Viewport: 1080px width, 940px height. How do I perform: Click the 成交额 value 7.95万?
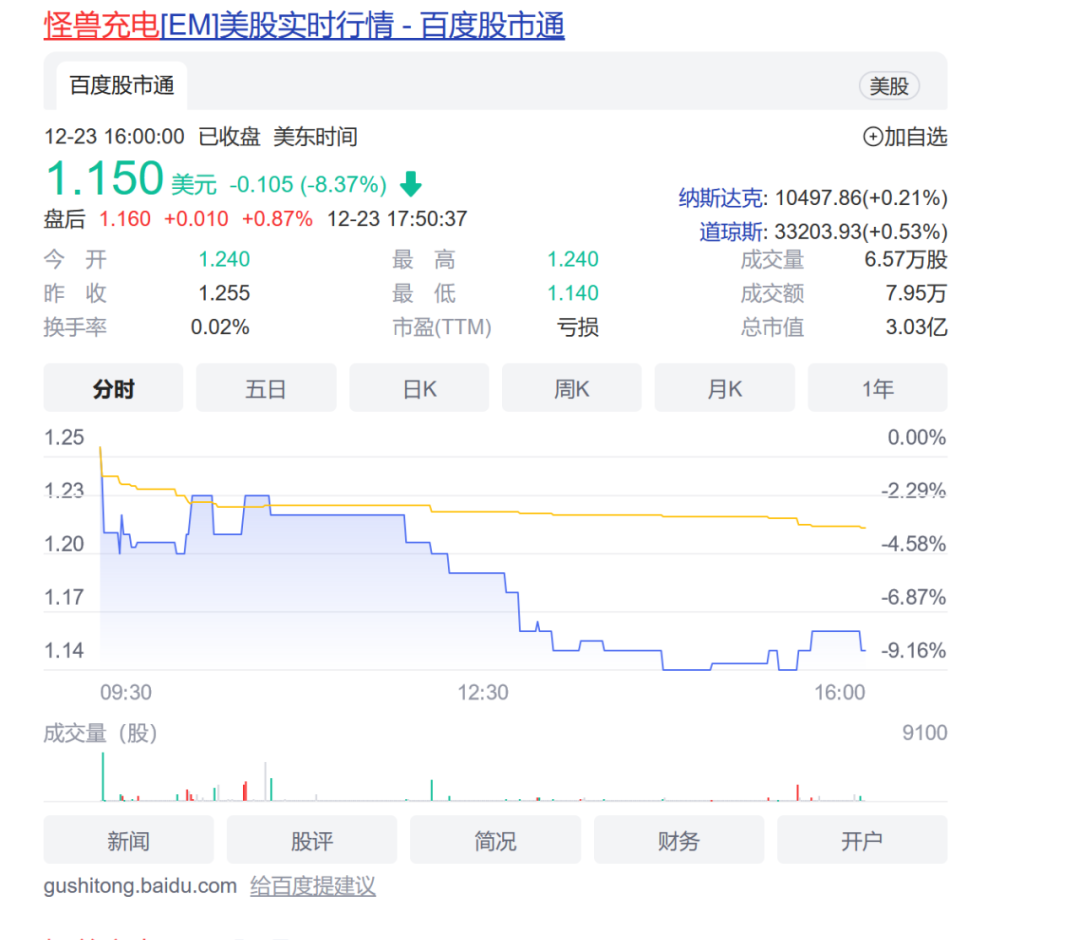916,293
